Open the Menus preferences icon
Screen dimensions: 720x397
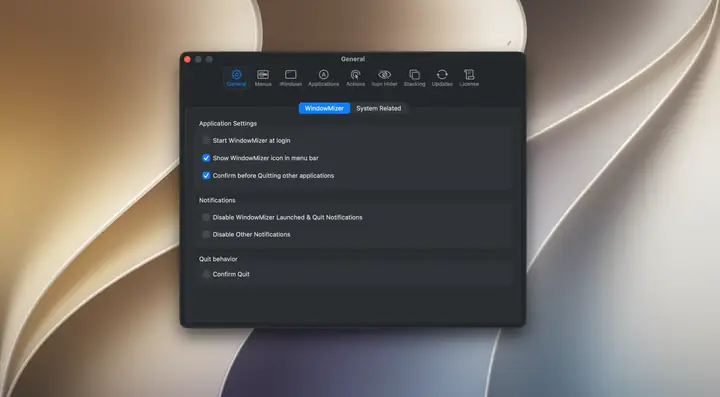pyautogui.click(x=263, y=78)
